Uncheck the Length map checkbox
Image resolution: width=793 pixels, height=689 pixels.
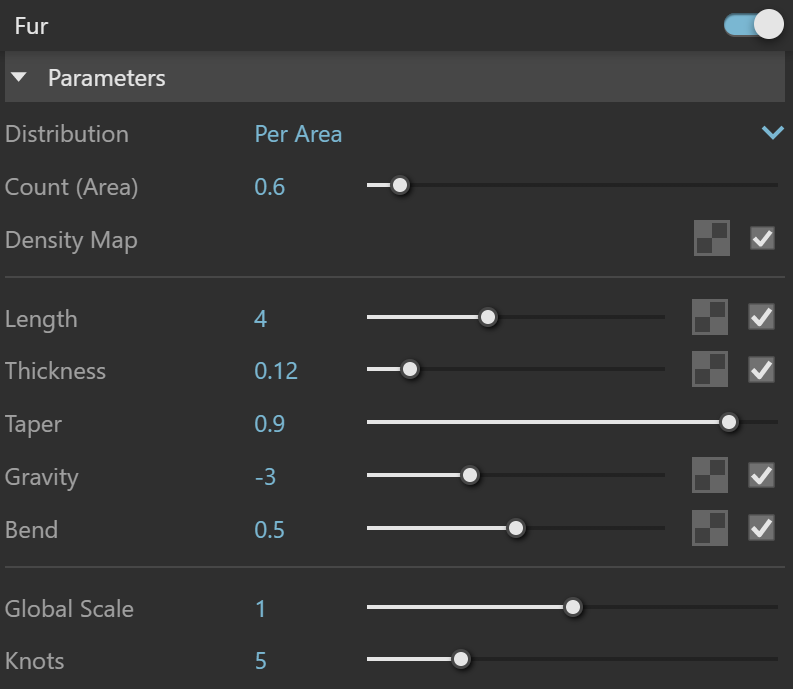pos(761,317)
